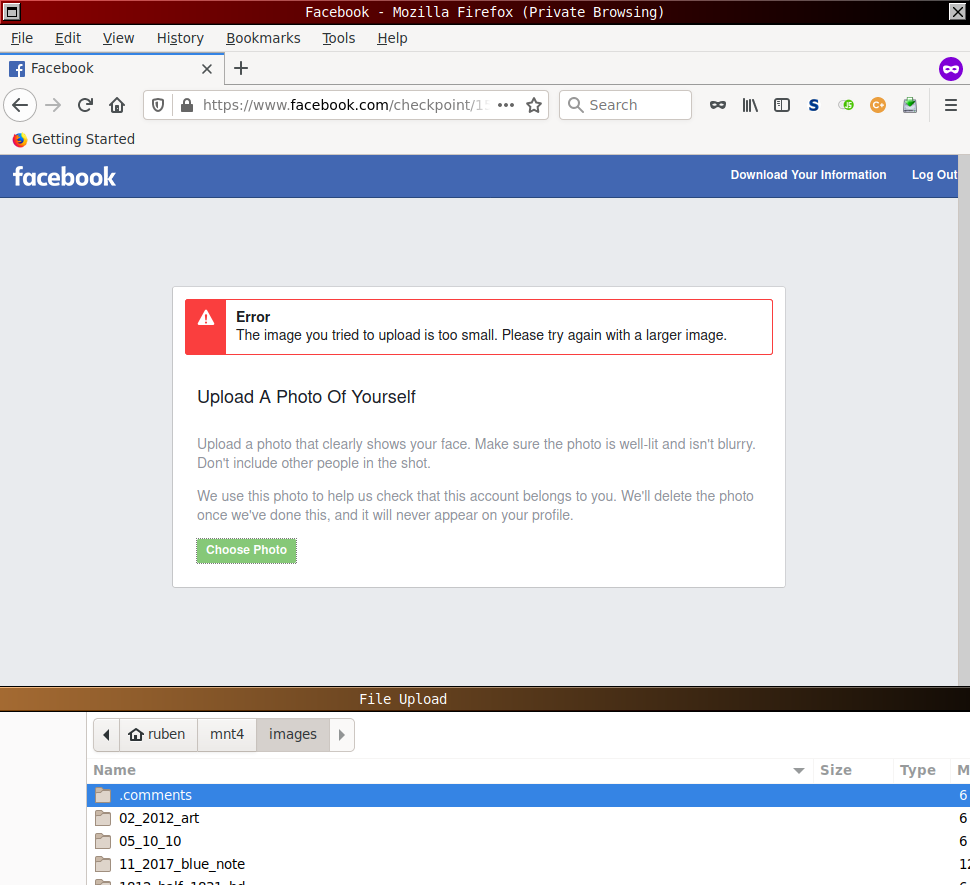Image resolution: width=970 pixels, height=885 pixels.
Task: Open the Firefox home page icon
Action: pos(117,105)
